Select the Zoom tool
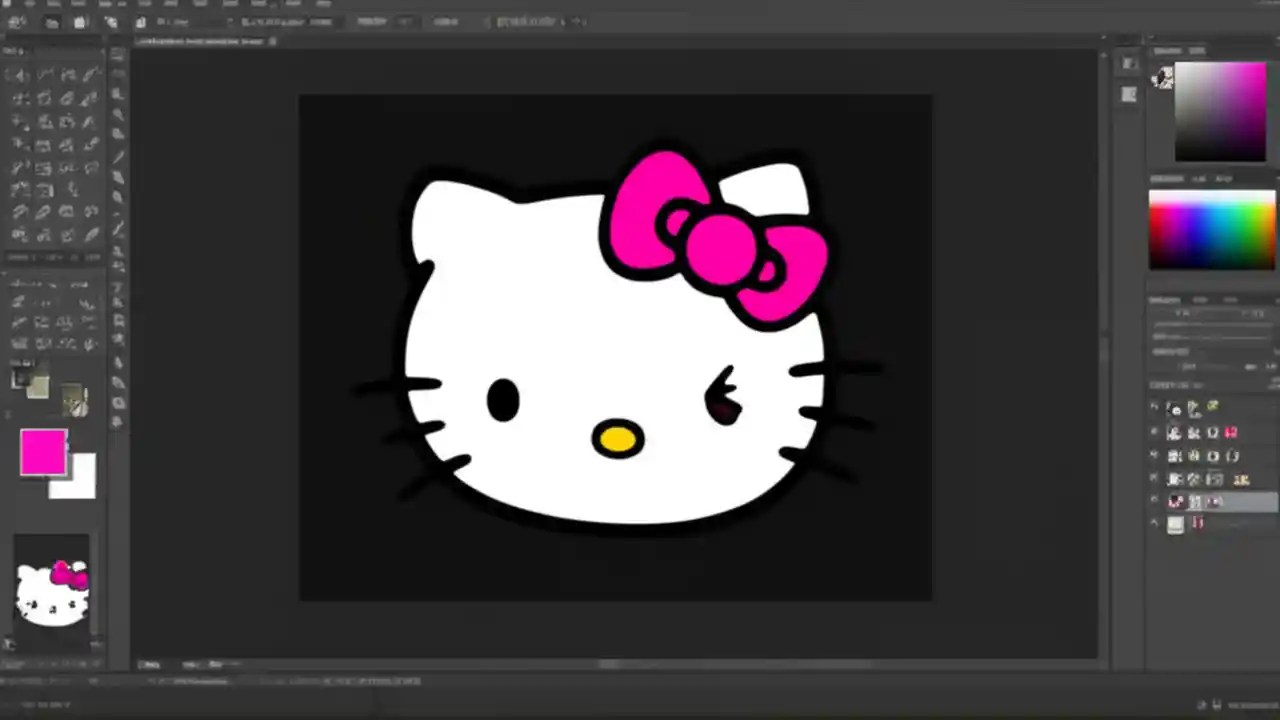1280x720 pixels. [92, 234]
